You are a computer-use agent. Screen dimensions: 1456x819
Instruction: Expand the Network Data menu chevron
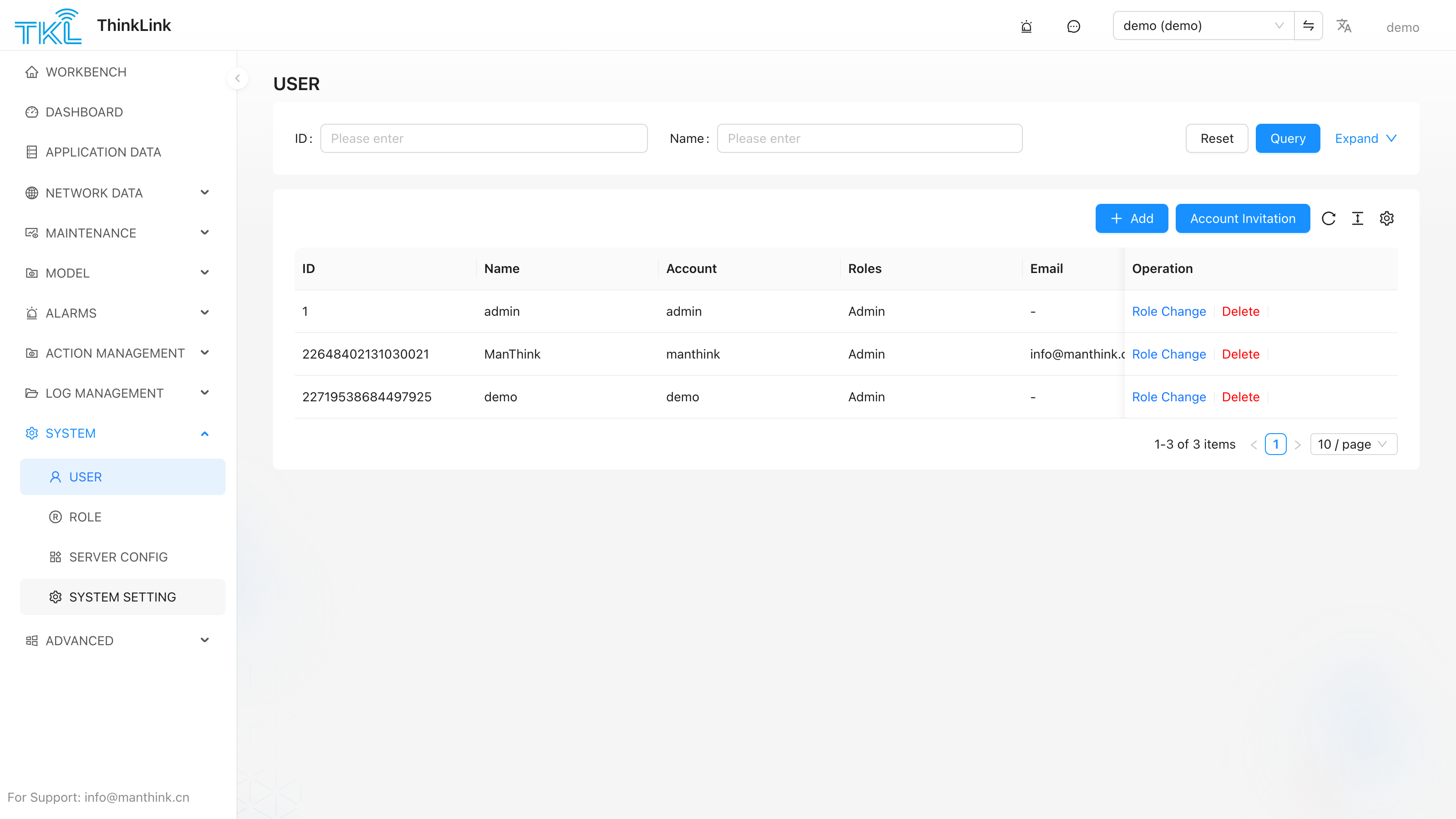205,193
